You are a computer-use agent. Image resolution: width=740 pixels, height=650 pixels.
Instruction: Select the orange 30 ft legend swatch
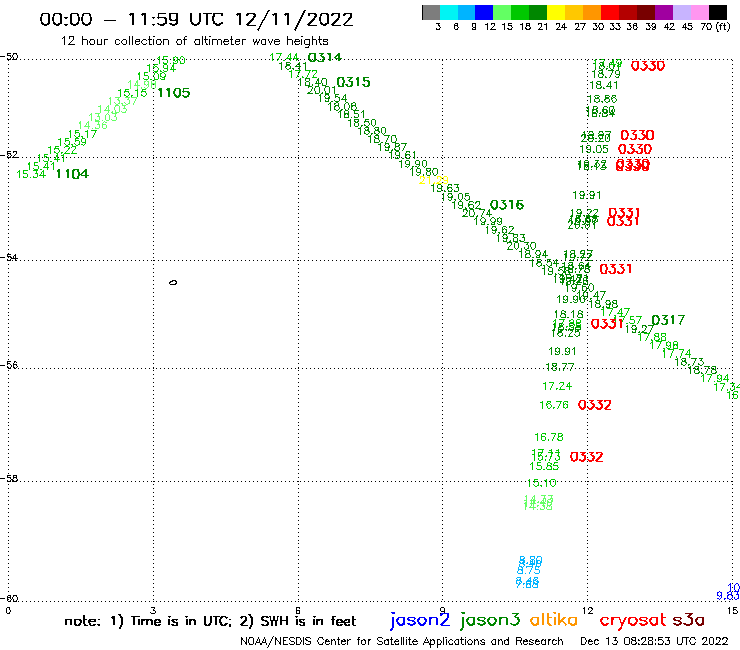(592, 12)
